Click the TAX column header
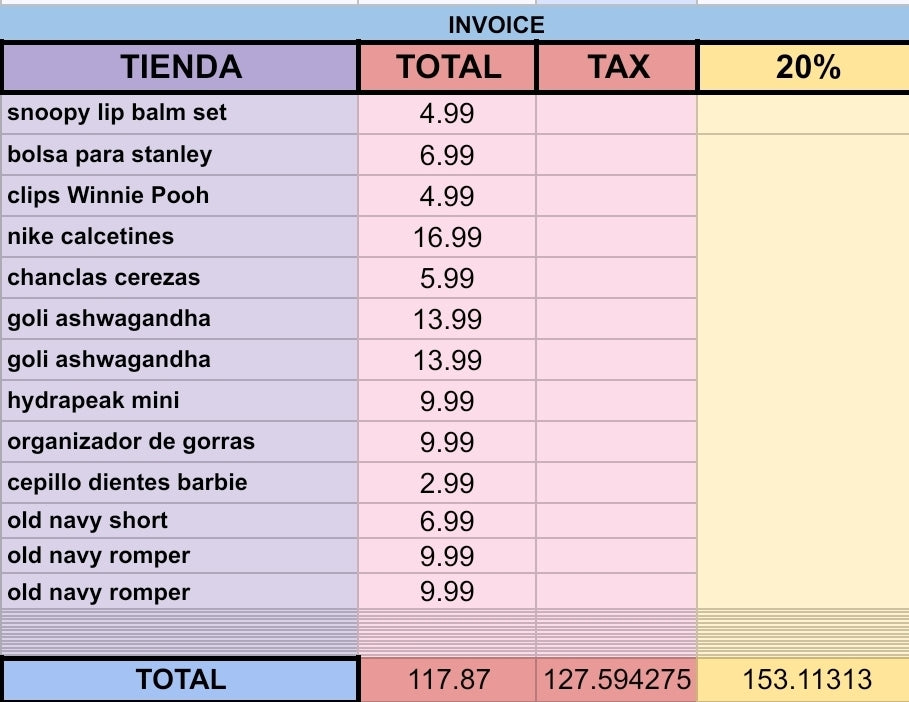Image resolution: width=909 pixels, height=702 pixels. pyautogui.click(x=617, y=67)
